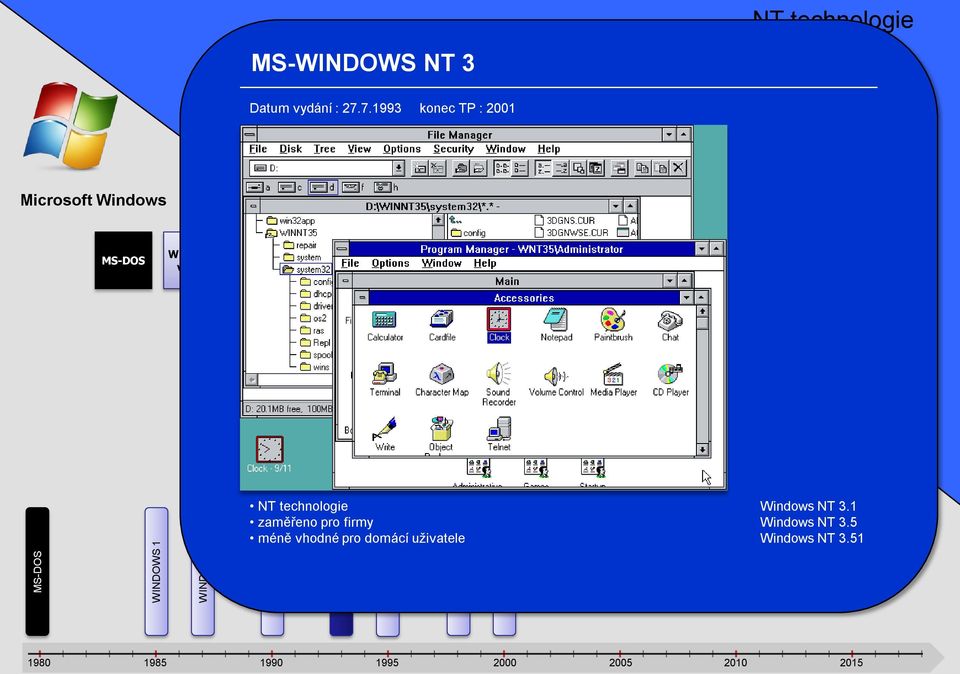Open the File Manager window control-menu box
Image resolution: width=960 pixels, height=674 pixels.
(x=249, y=134)
